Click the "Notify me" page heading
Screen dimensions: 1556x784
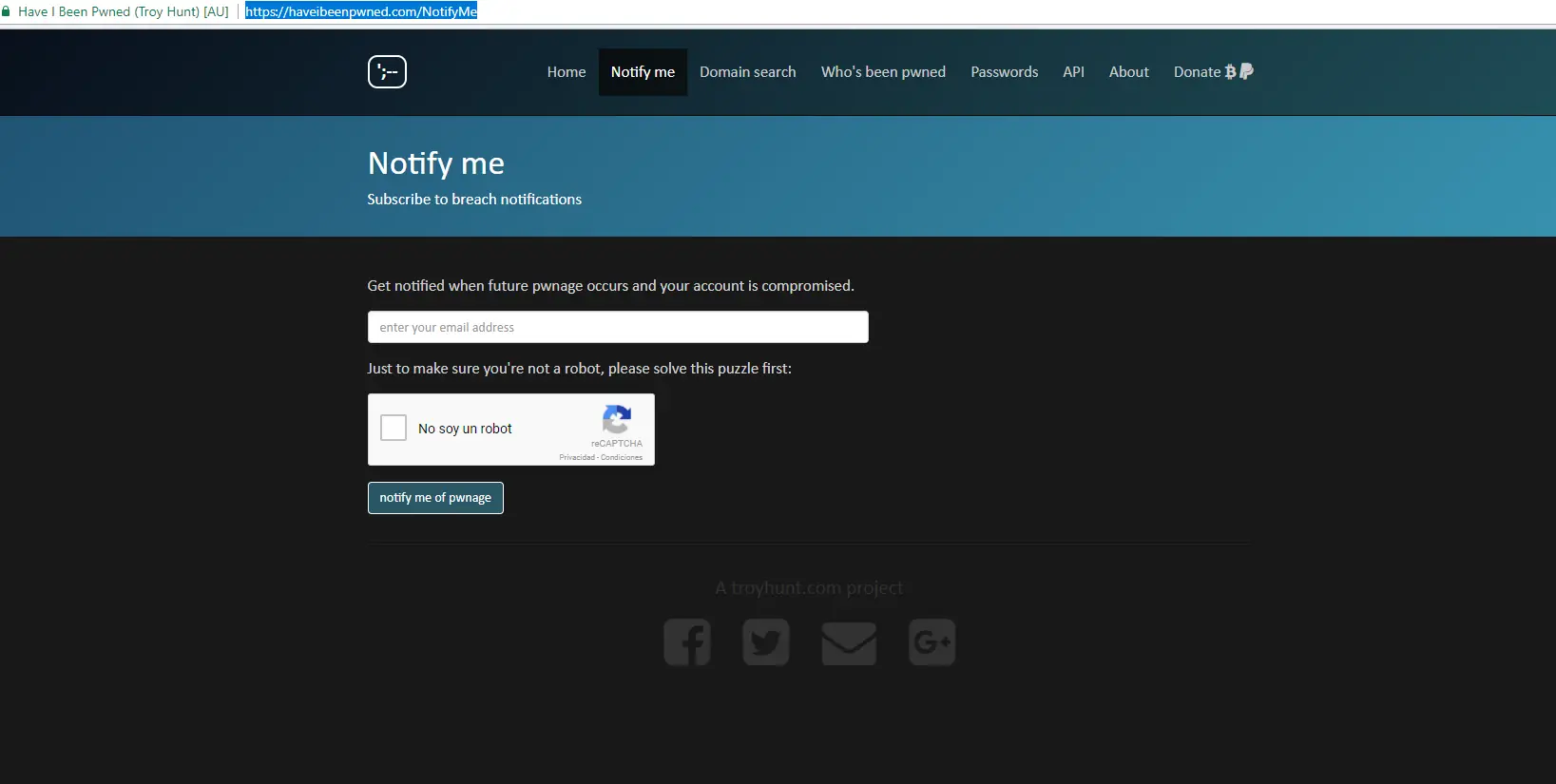(436, 163)
